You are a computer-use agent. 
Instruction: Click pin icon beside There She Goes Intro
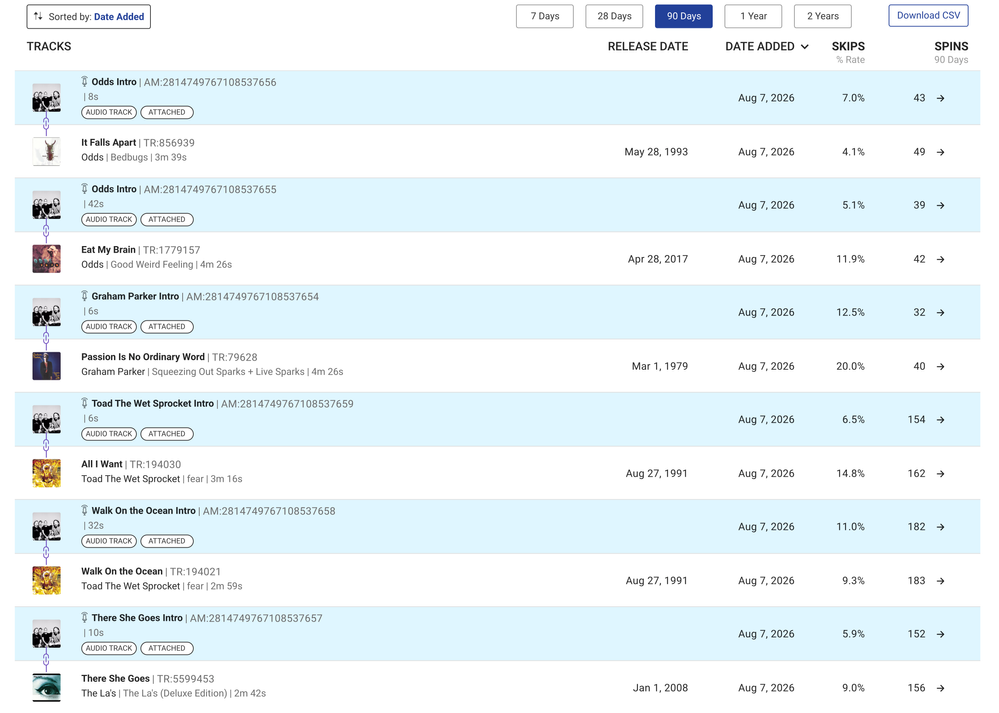(x=84, y=617)
